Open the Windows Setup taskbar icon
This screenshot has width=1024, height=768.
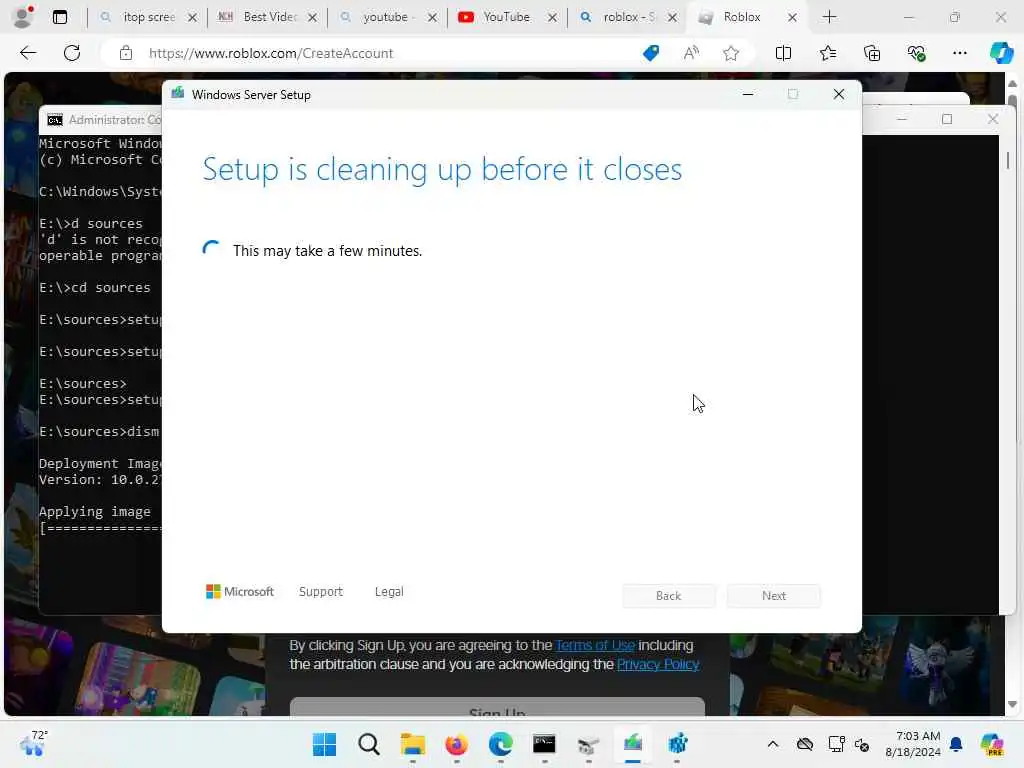coord(633,744)
